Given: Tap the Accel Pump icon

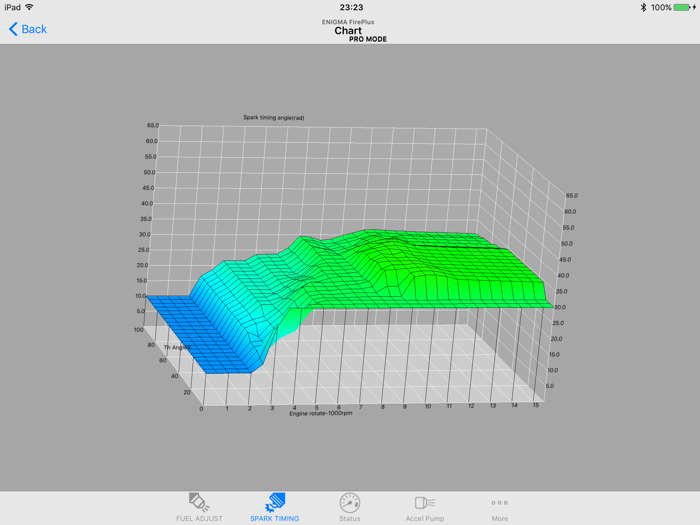Looking at the screenshot, I should pos(424,502).
